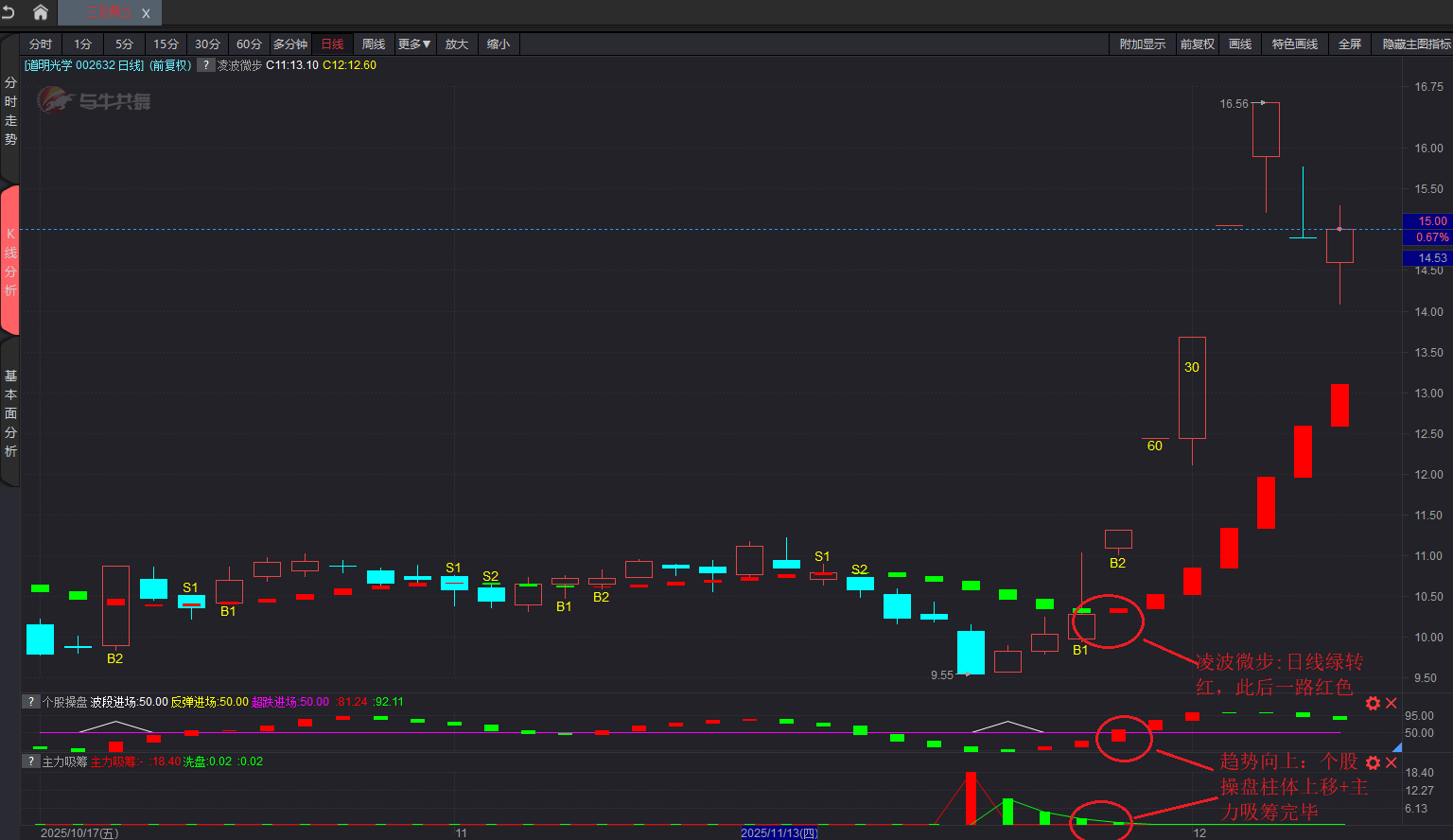Click the back arrow icon
The image size is (1453, 840).
click(9, 12)
